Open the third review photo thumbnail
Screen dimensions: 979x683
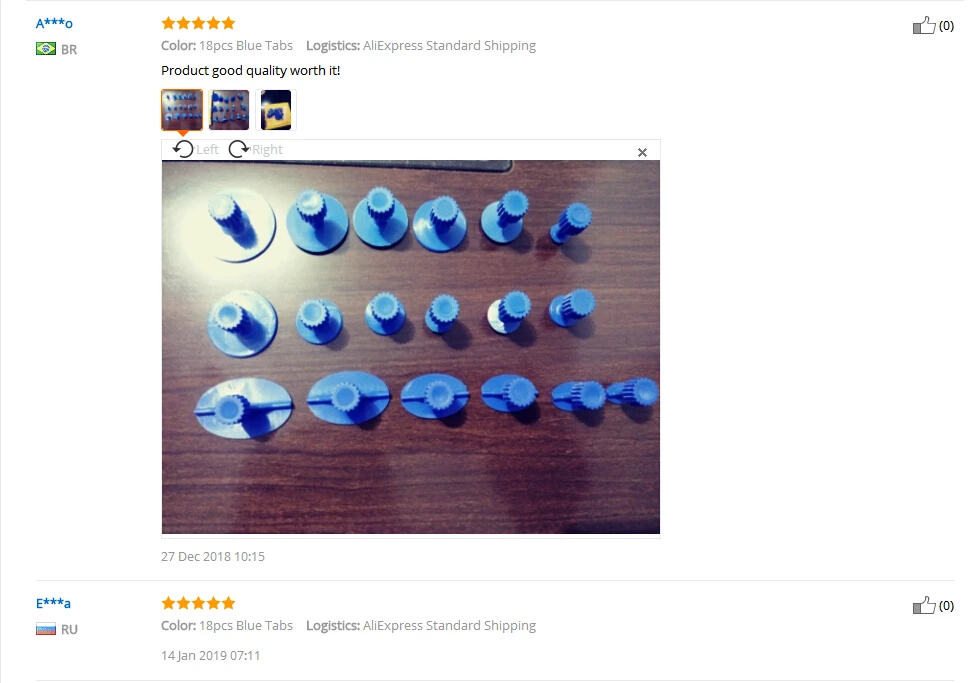click(276, 110)
